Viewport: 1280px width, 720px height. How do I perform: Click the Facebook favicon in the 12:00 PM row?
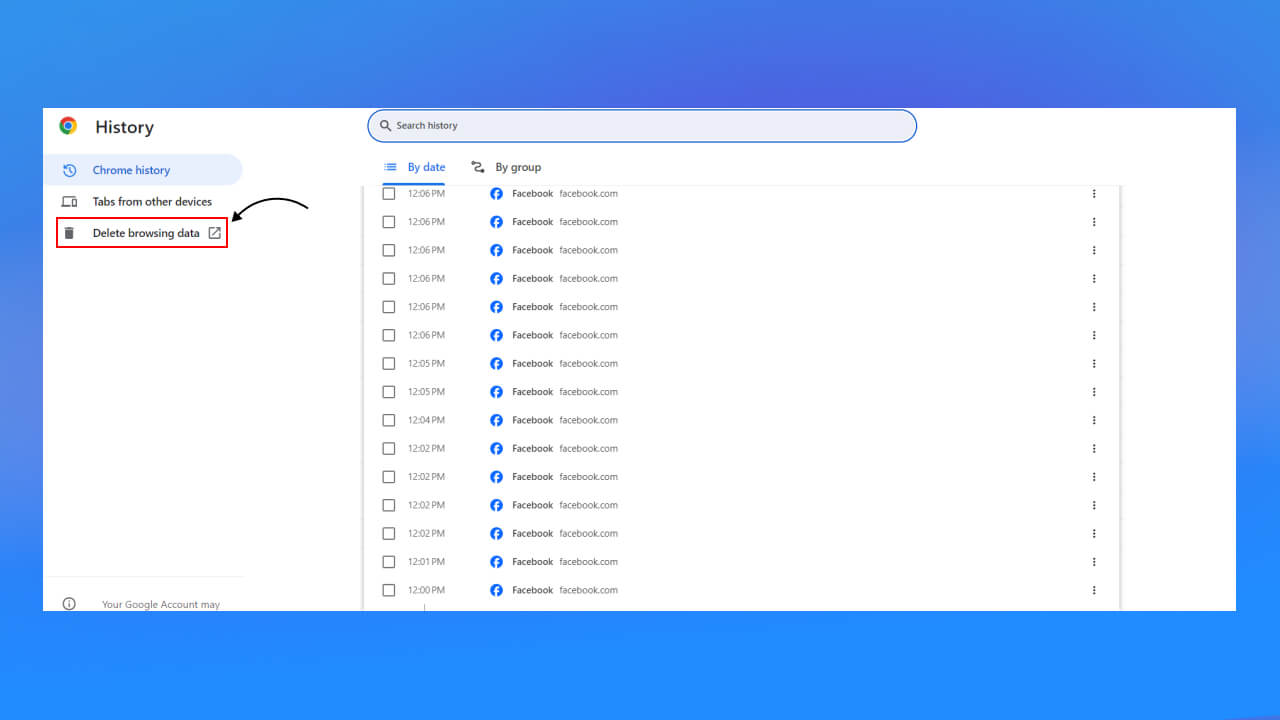point(496,590)
